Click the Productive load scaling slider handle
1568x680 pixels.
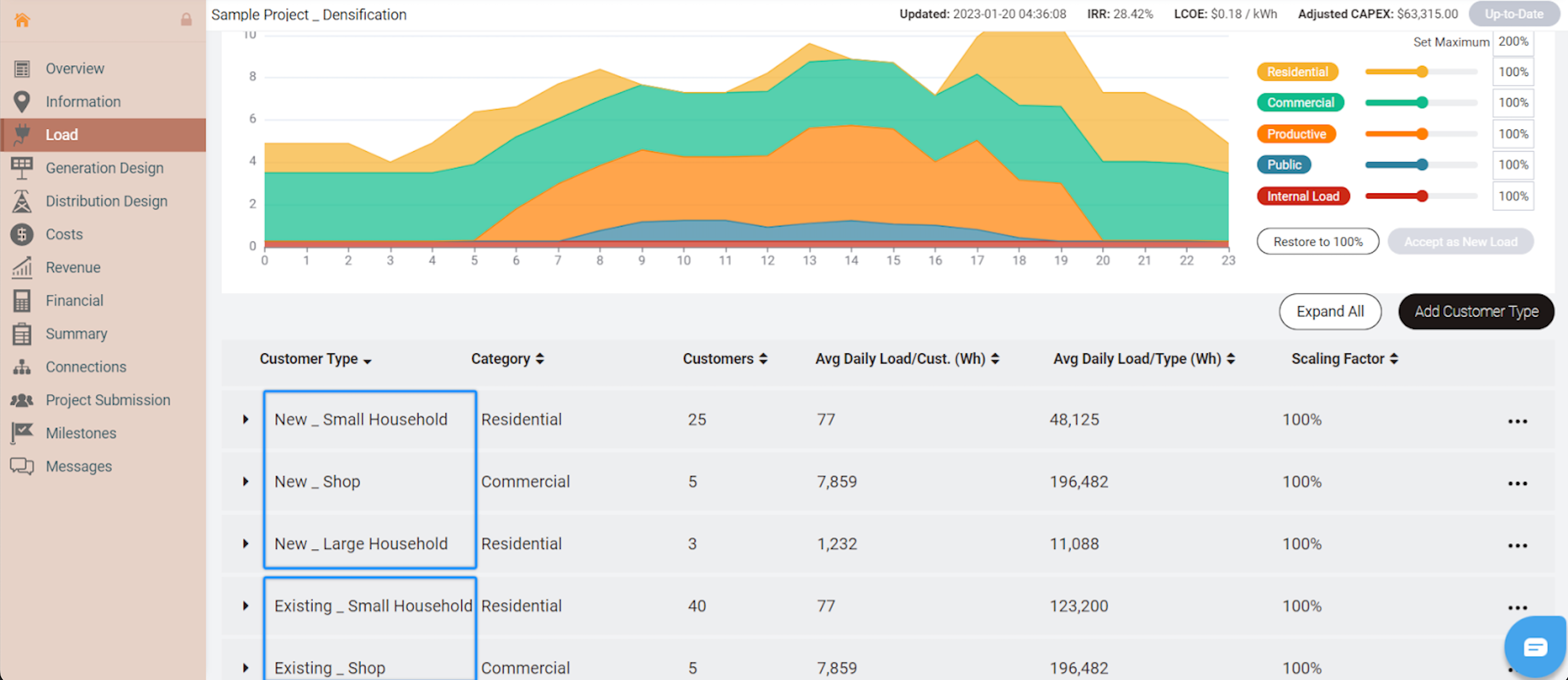(x=1422, y=134)
